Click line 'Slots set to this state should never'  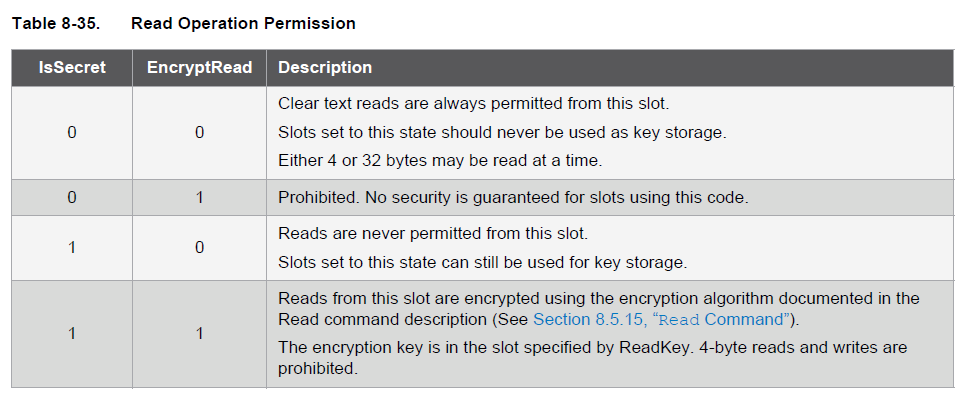pos(502,132)
